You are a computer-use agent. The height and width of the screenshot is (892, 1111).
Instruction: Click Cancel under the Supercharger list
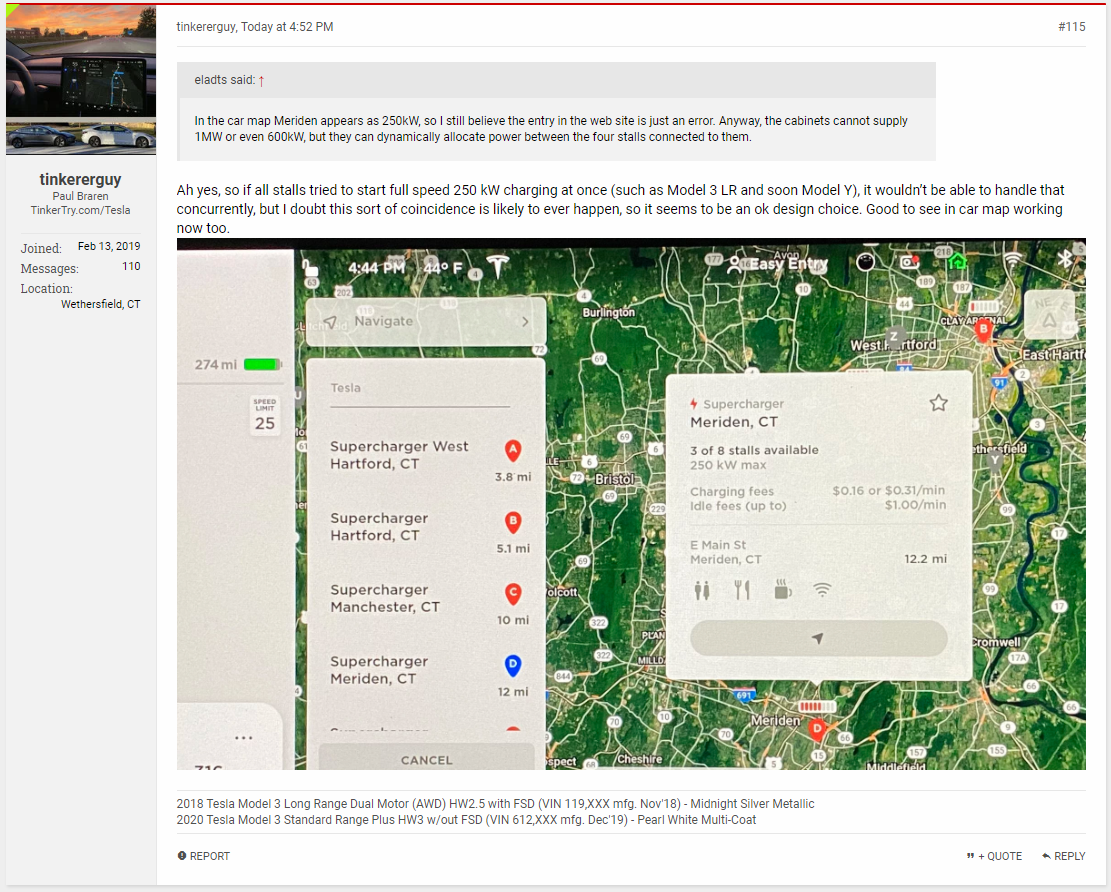click(x=427, y=759)
